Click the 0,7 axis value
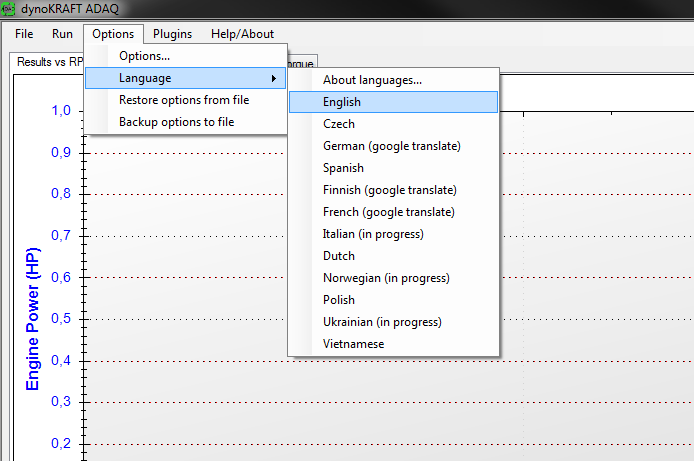The width and height of the screenshot is (694, 461). tap(61, 235)
